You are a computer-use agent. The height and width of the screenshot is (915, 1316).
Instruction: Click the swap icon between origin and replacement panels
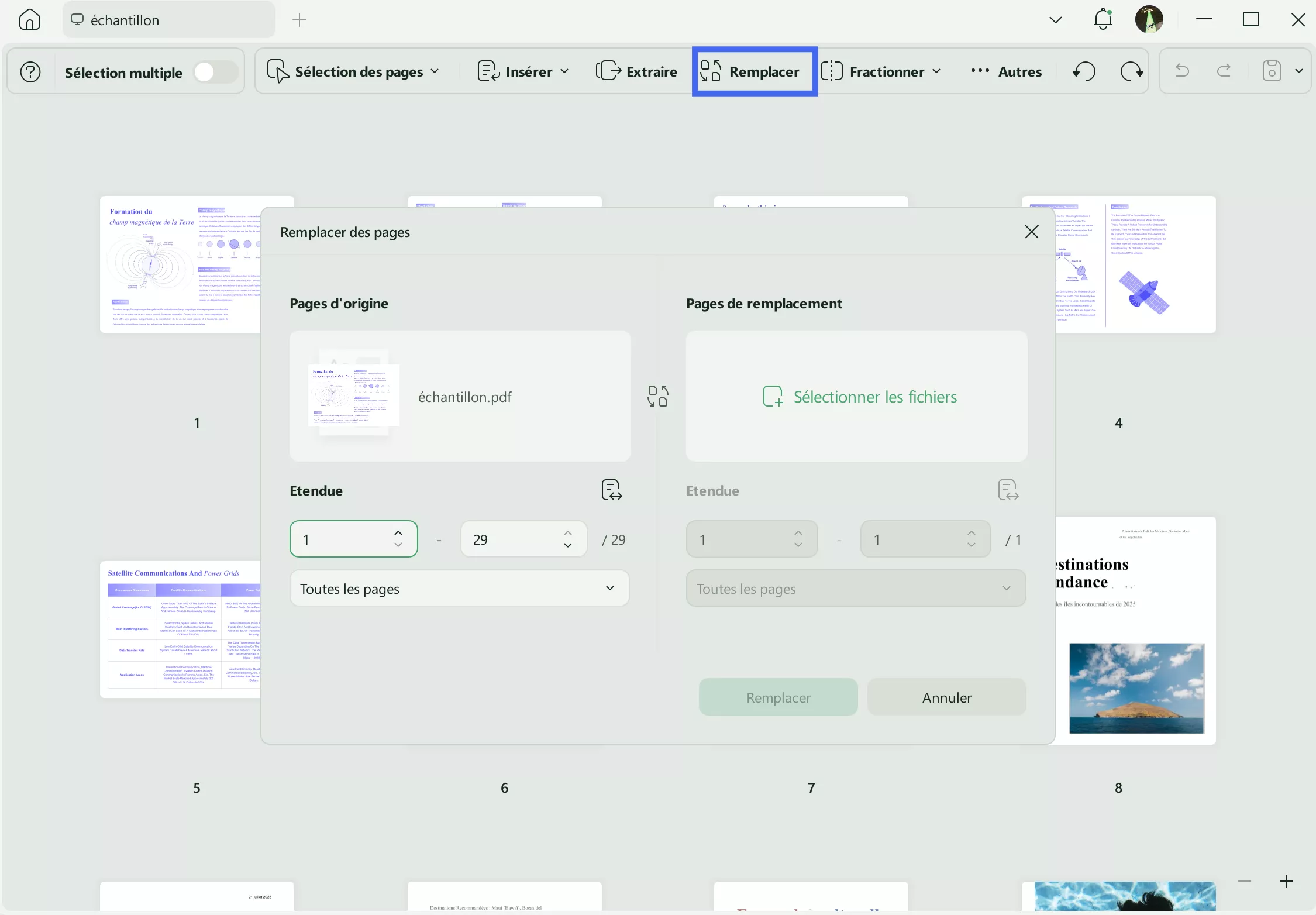[x=659, y=395]
